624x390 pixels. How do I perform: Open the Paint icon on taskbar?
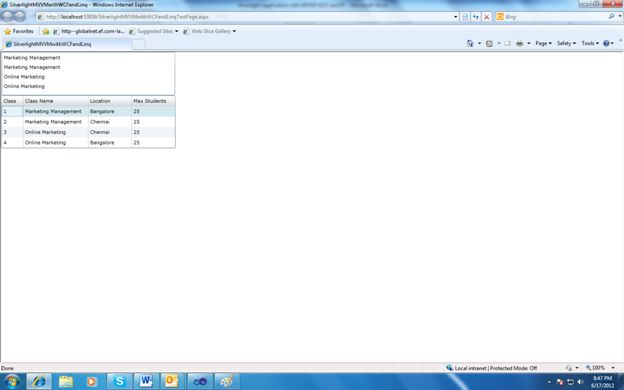point(226,381)
